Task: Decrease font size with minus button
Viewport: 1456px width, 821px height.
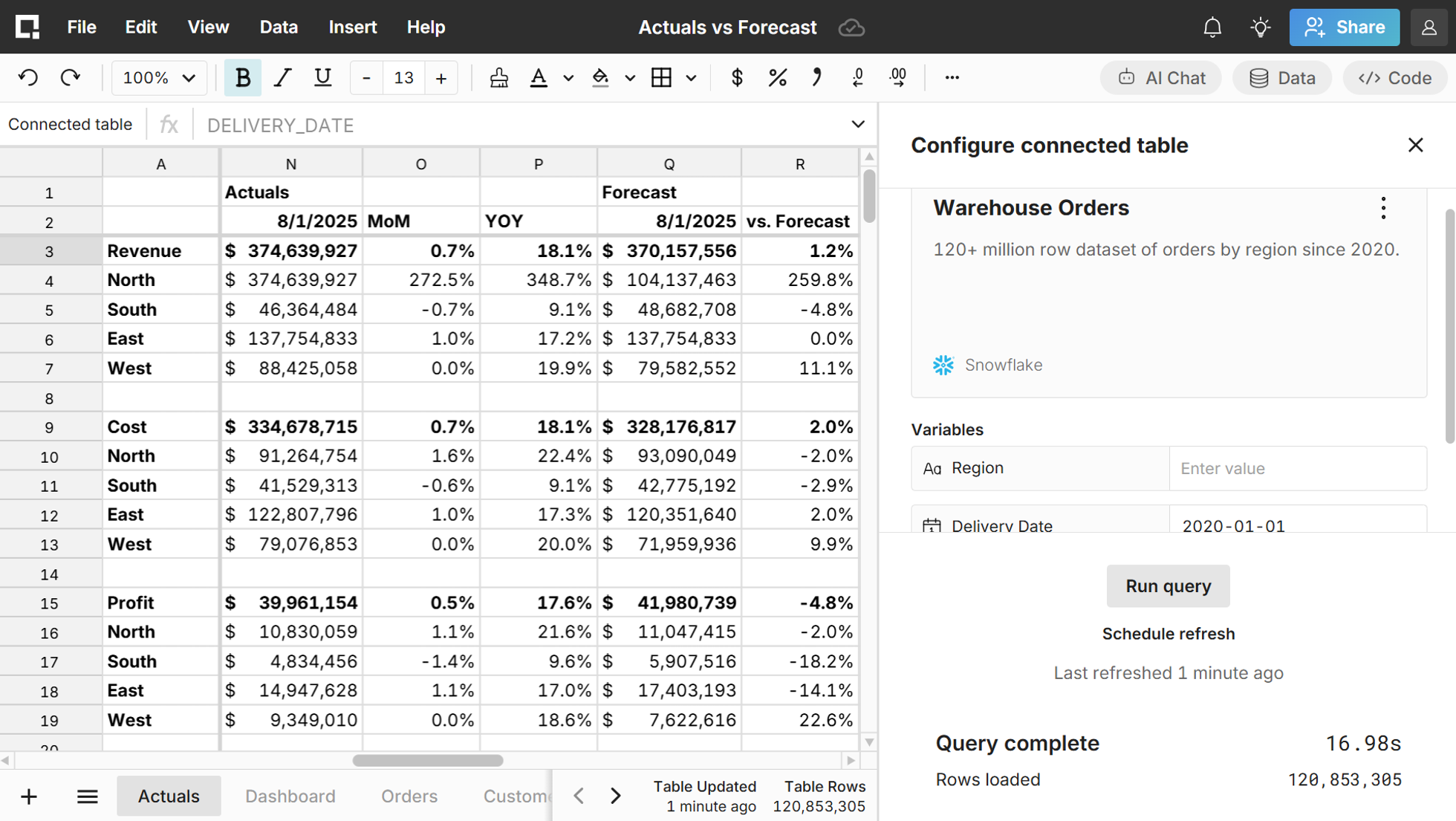Action: point(366,78)
